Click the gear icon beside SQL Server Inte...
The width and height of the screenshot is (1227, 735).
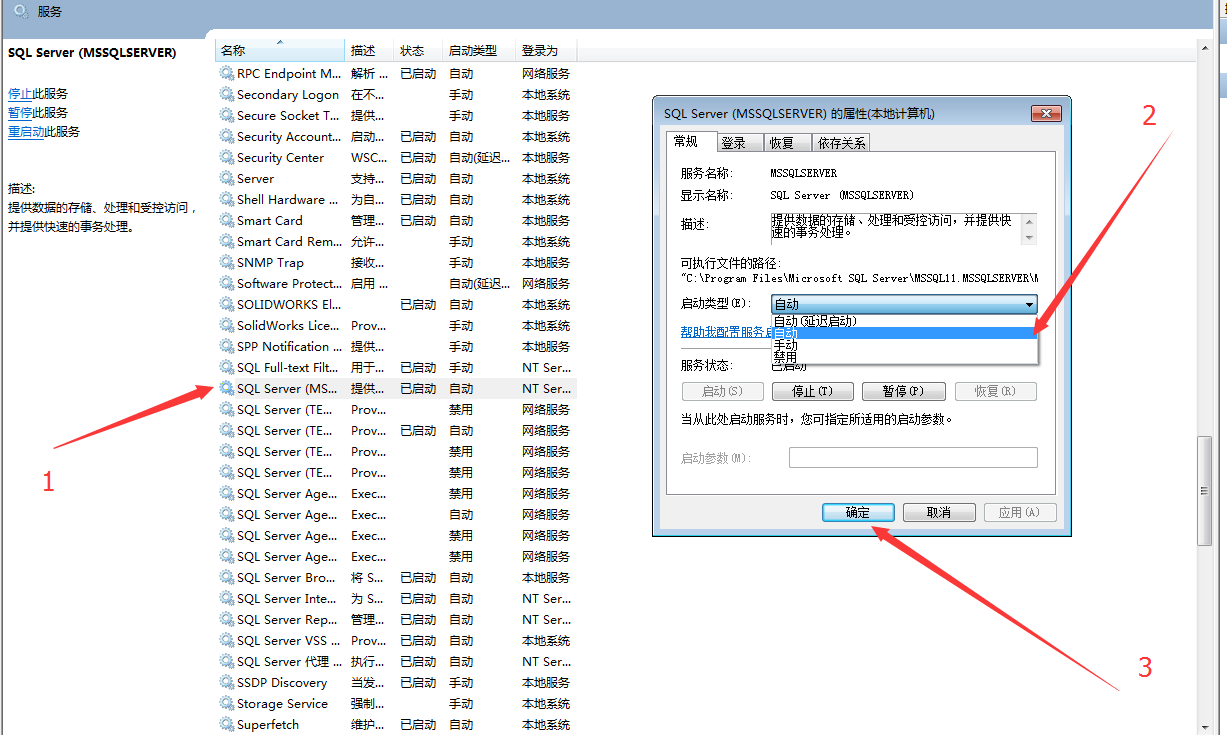[227, 599]
